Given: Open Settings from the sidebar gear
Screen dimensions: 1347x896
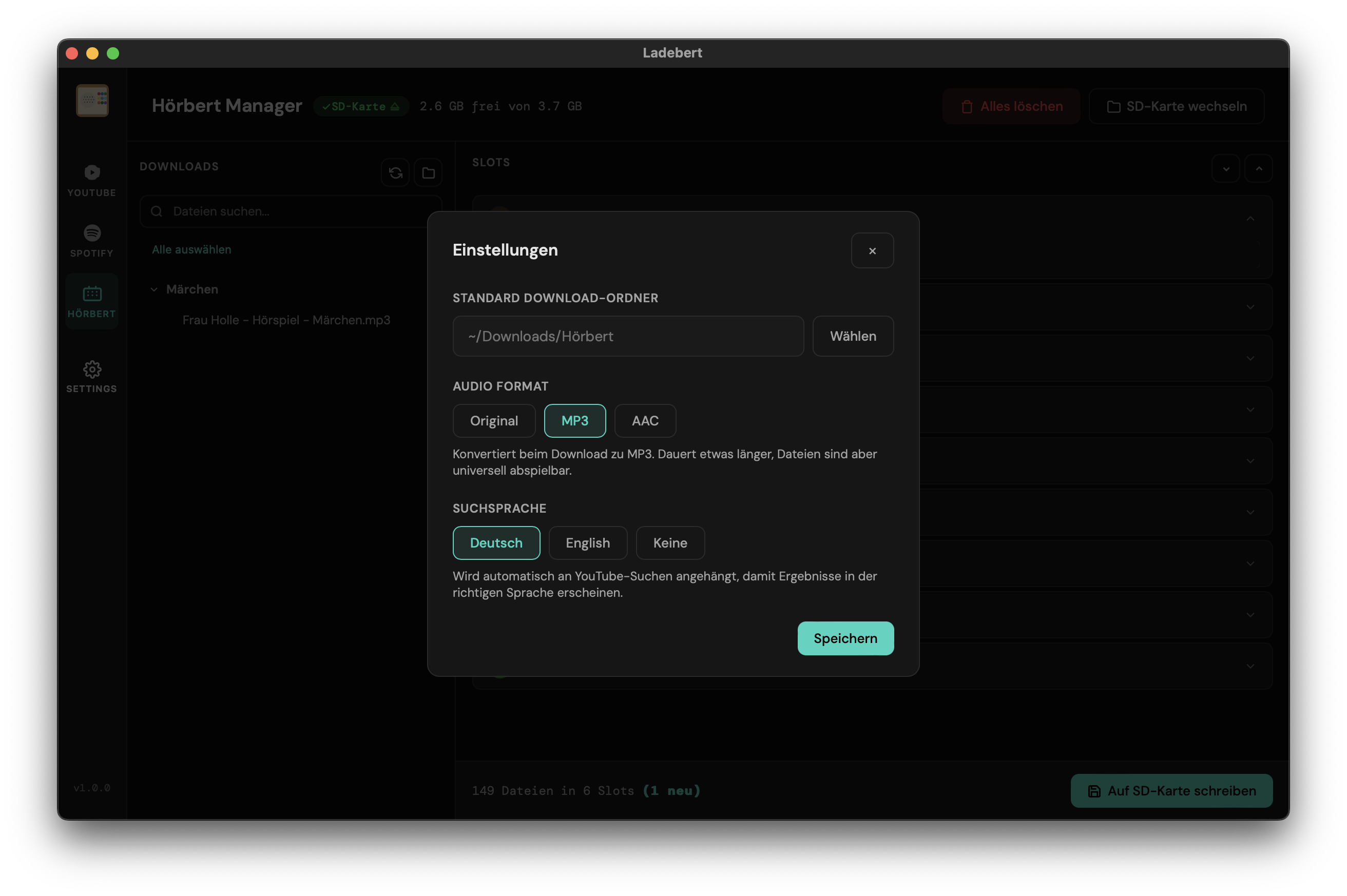Looking at the screenshot, I should (x=92, y=376).
